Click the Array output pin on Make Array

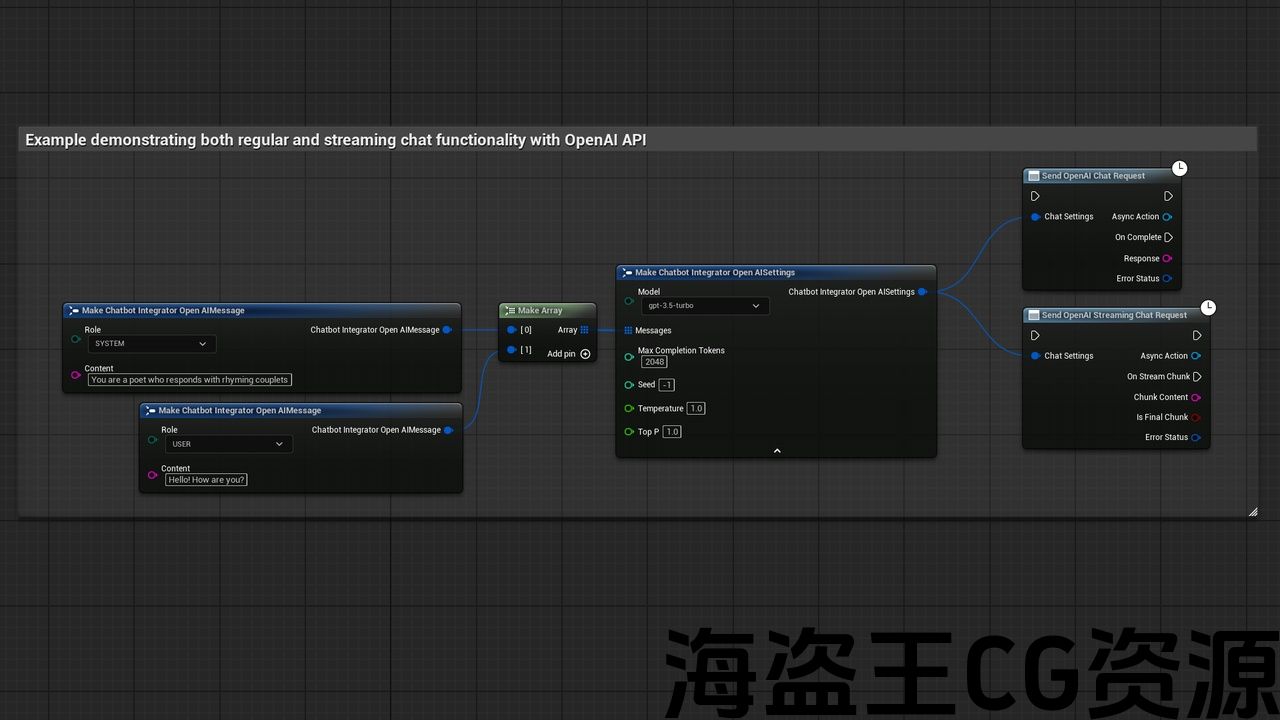(x=584, y=330)
